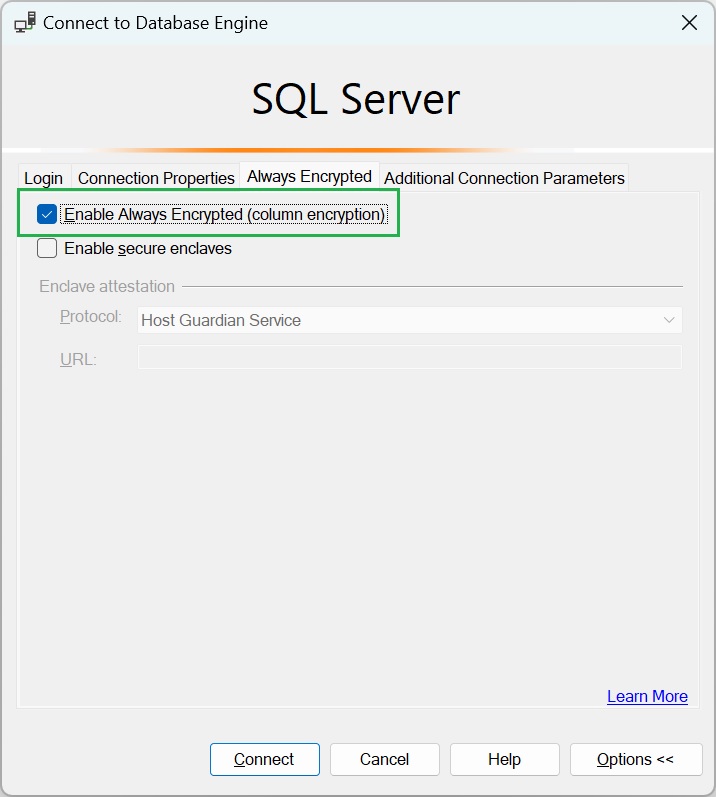Tick the Enable secure enclaves checkbox

tap(47, 248)
